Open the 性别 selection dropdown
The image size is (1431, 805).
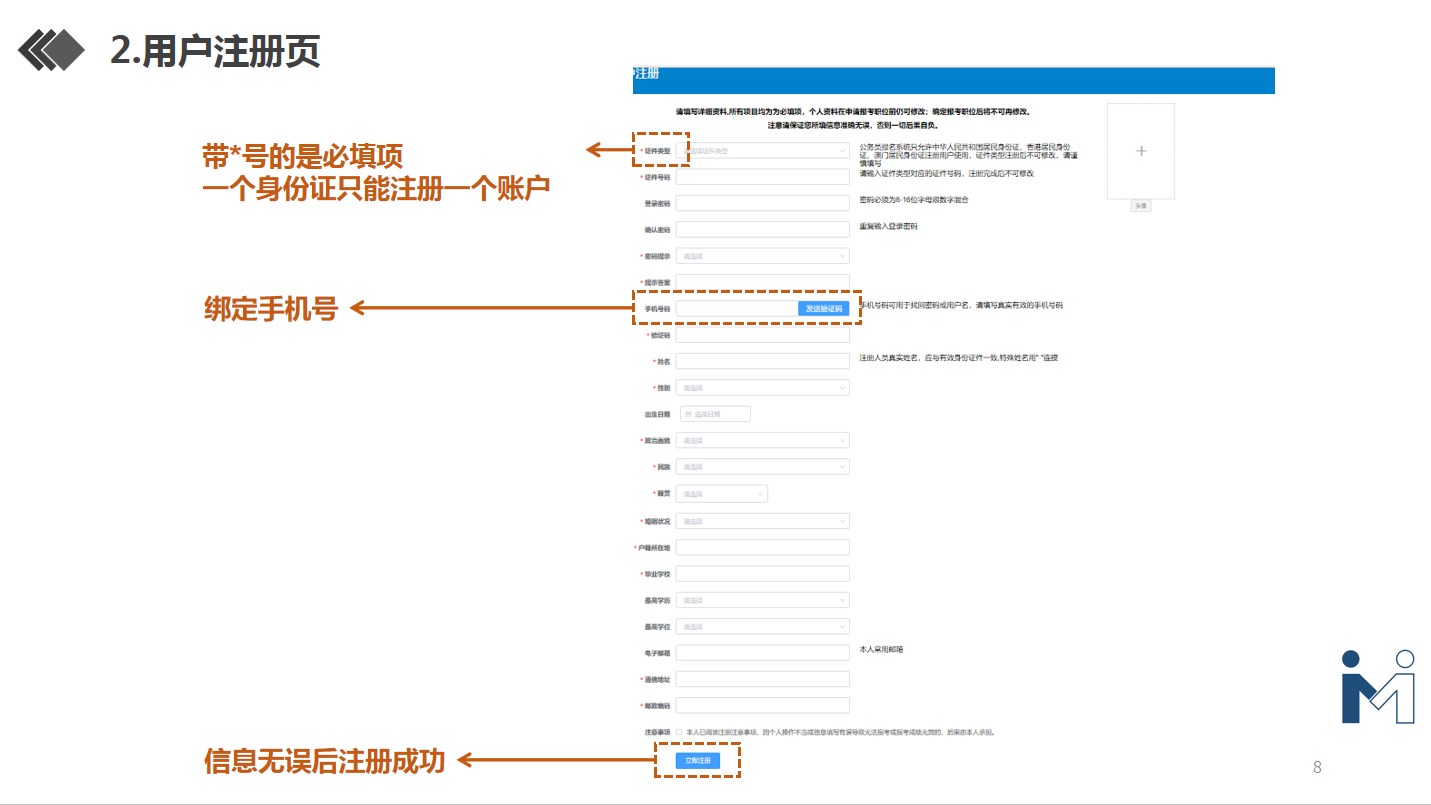click(x=762, y=387)
